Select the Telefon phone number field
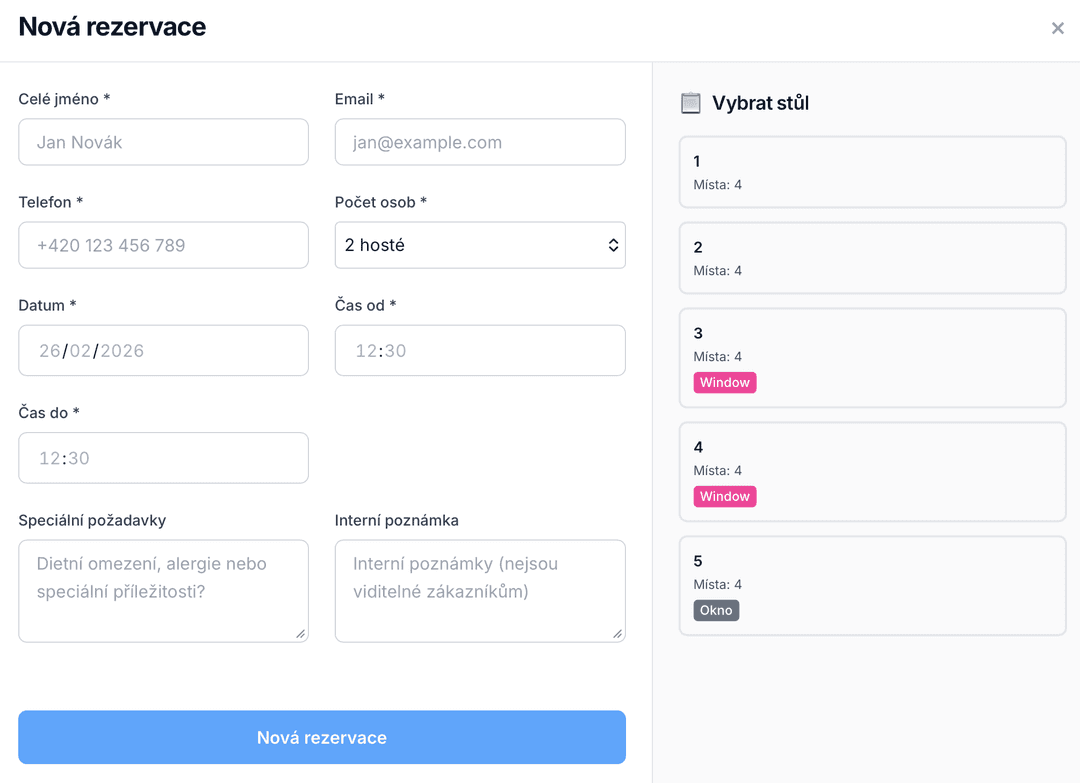1080x783 pixels. click(x=163, y=245)
